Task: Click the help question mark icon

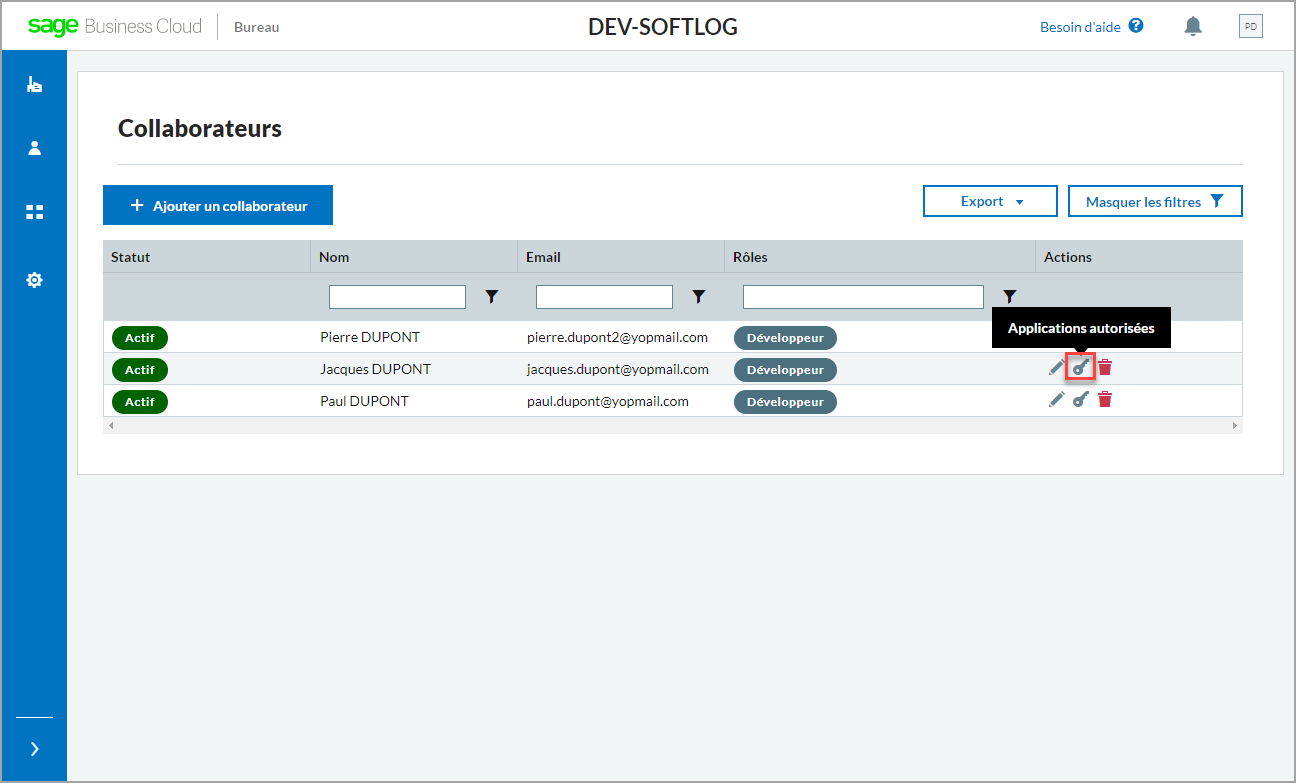Action: 1136,26
